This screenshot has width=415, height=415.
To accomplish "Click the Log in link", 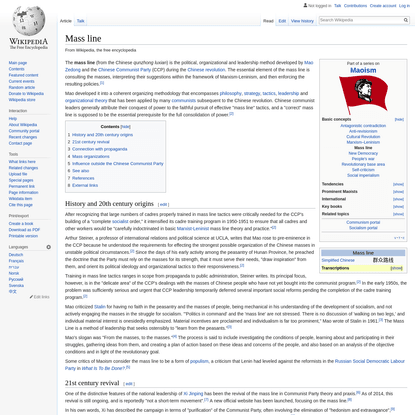I will point(404,6).
